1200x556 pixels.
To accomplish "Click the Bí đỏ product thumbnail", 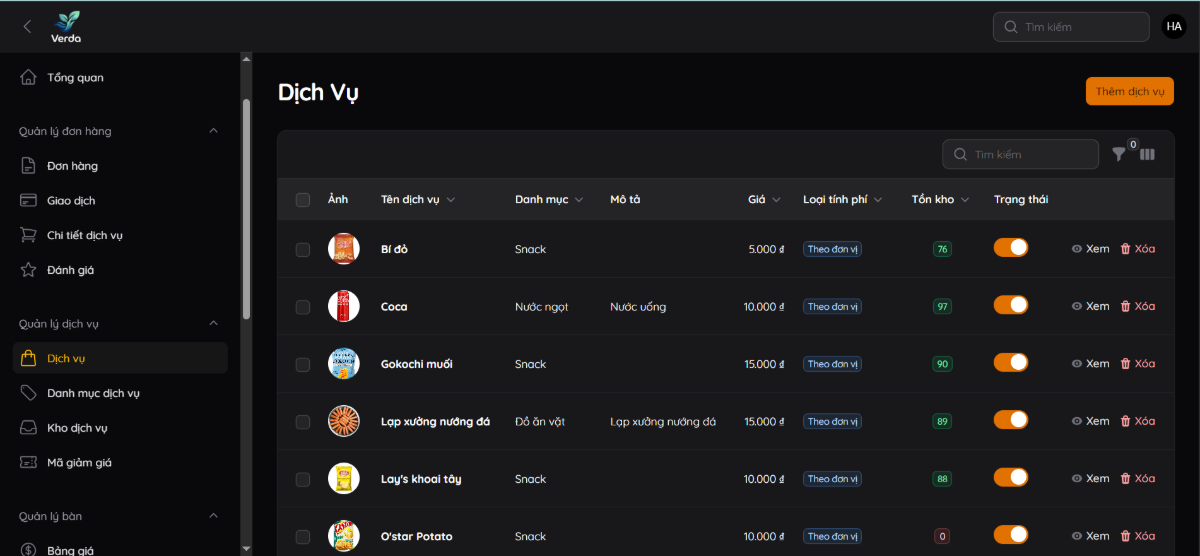I will click(343, 249).
